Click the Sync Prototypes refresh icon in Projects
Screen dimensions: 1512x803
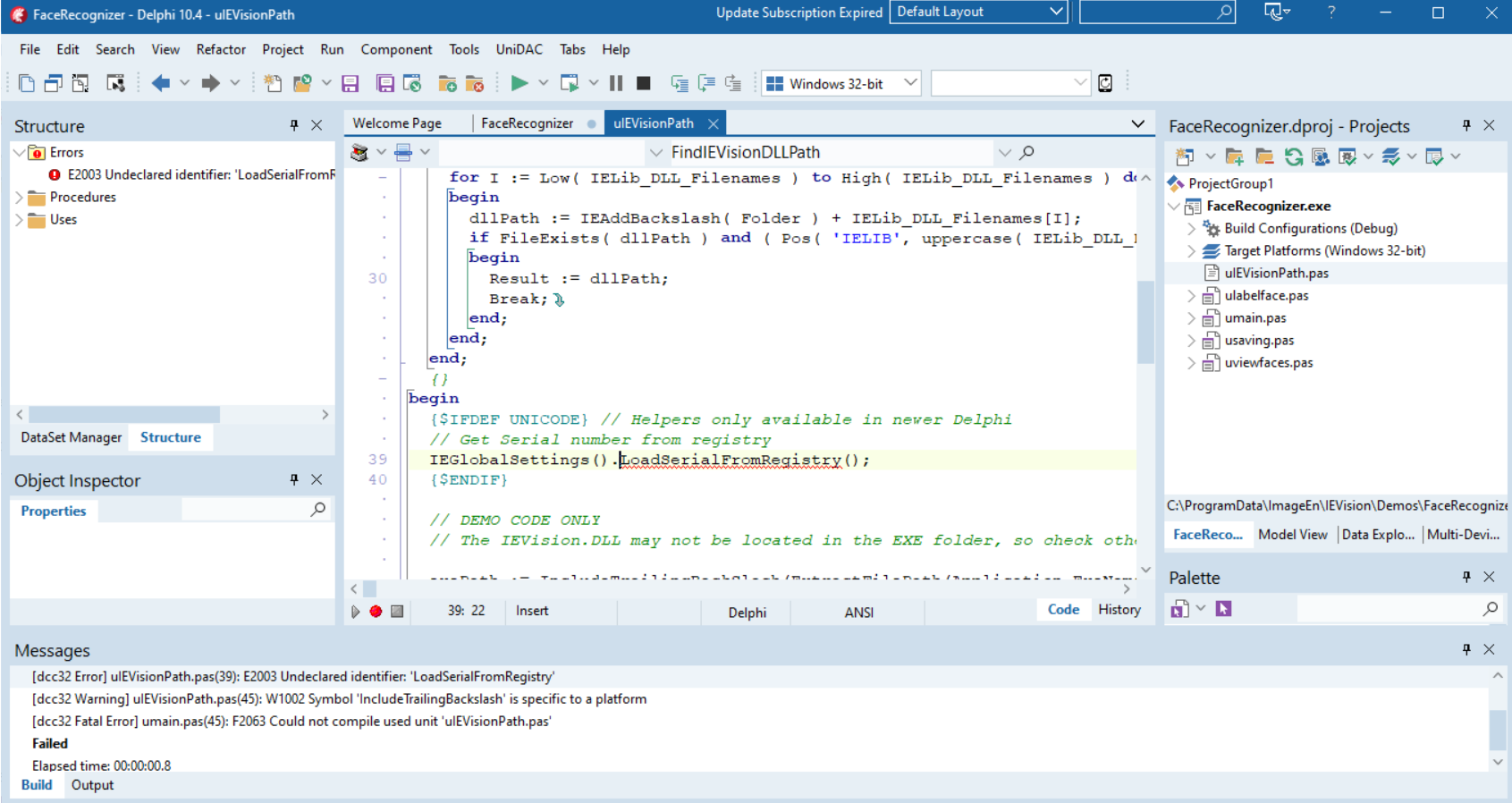(1294, 156)
